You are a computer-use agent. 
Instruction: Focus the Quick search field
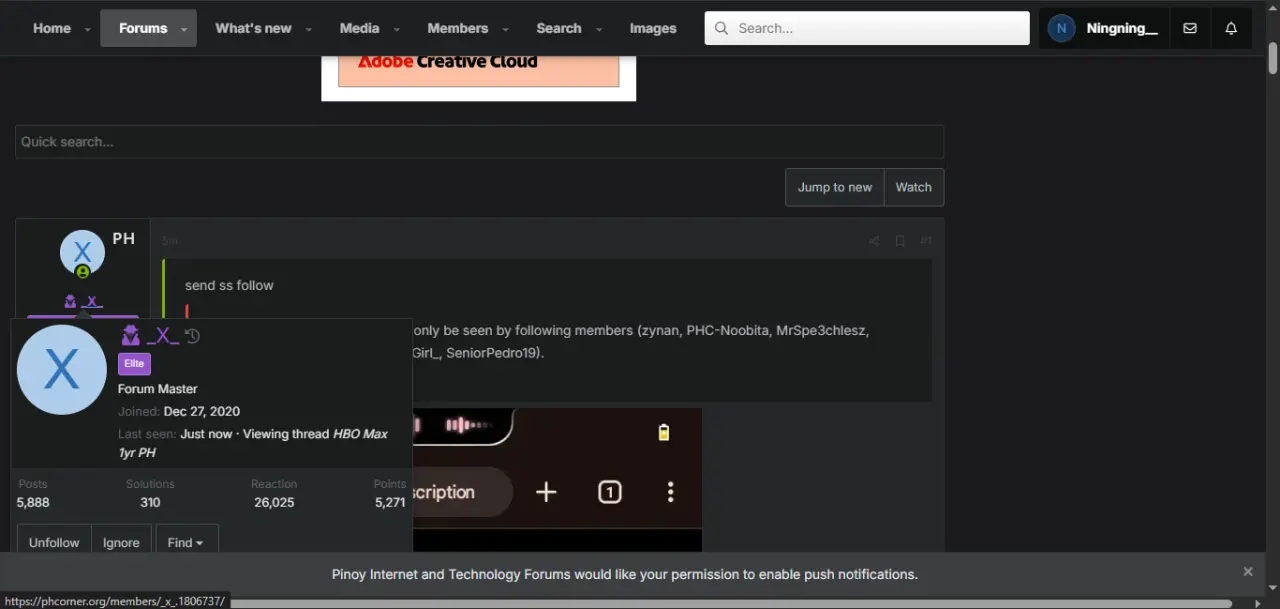(x=479, y=142)
